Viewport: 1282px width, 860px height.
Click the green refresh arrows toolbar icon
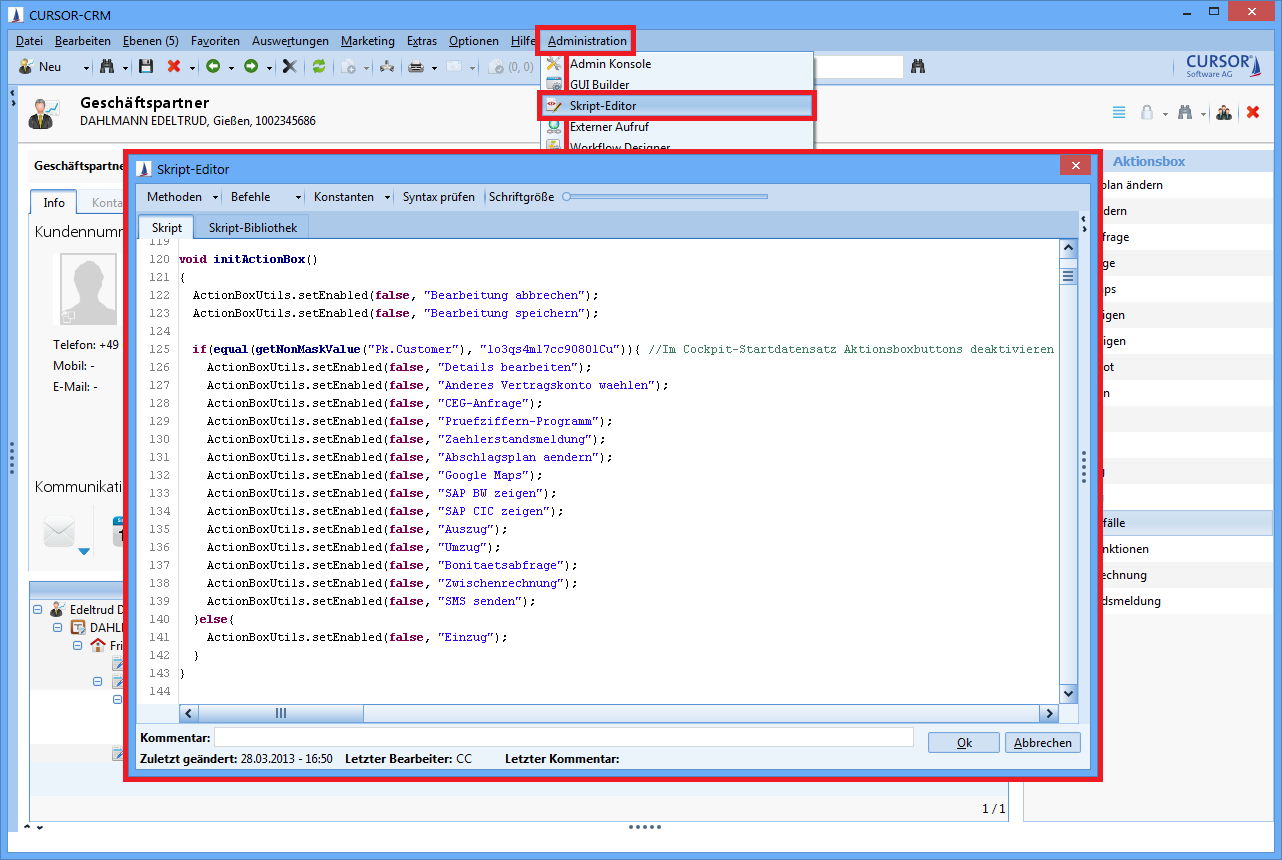coord(319,67)
